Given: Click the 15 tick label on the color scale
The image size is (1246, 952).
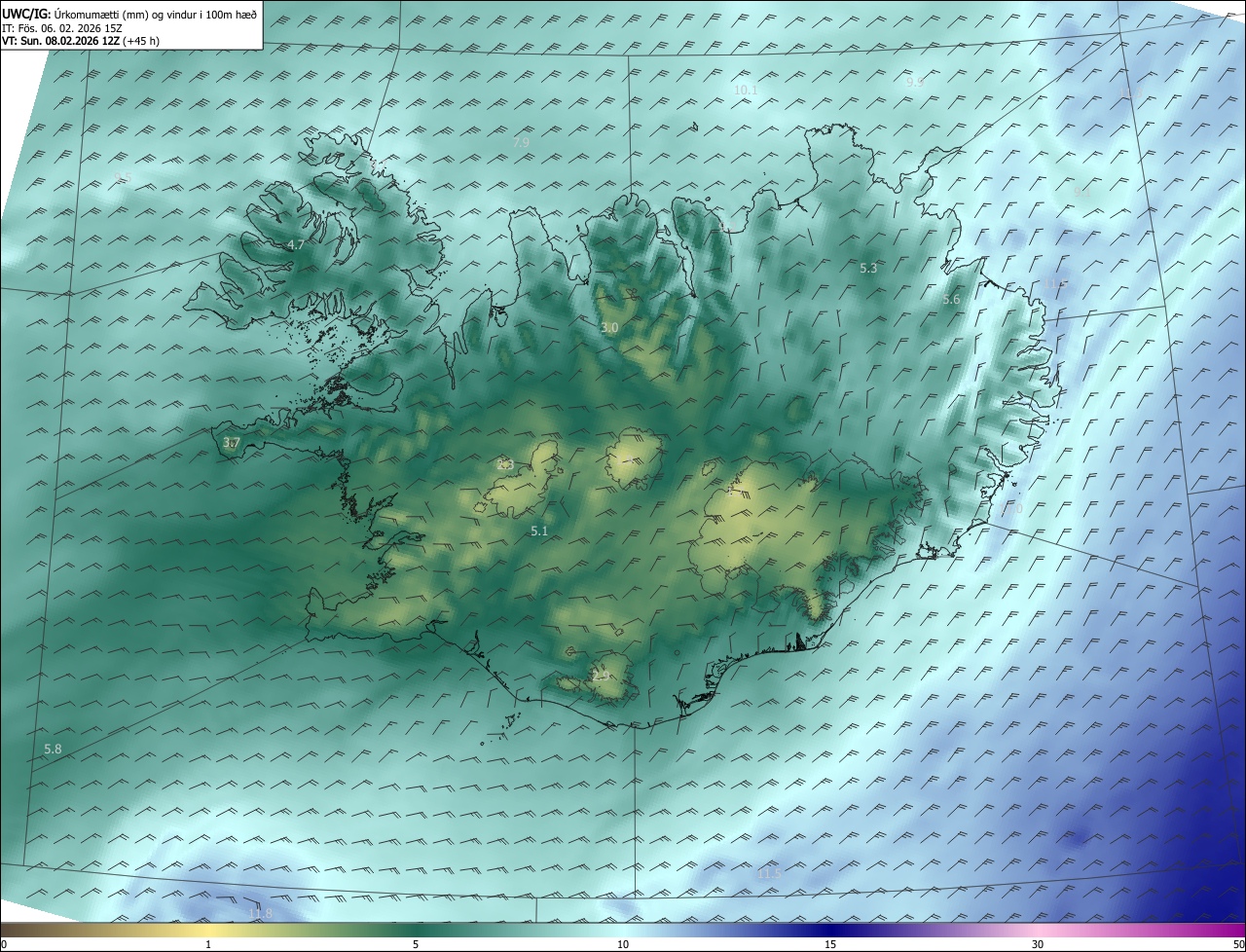Looking at the screenshot, I should (830, 944).
